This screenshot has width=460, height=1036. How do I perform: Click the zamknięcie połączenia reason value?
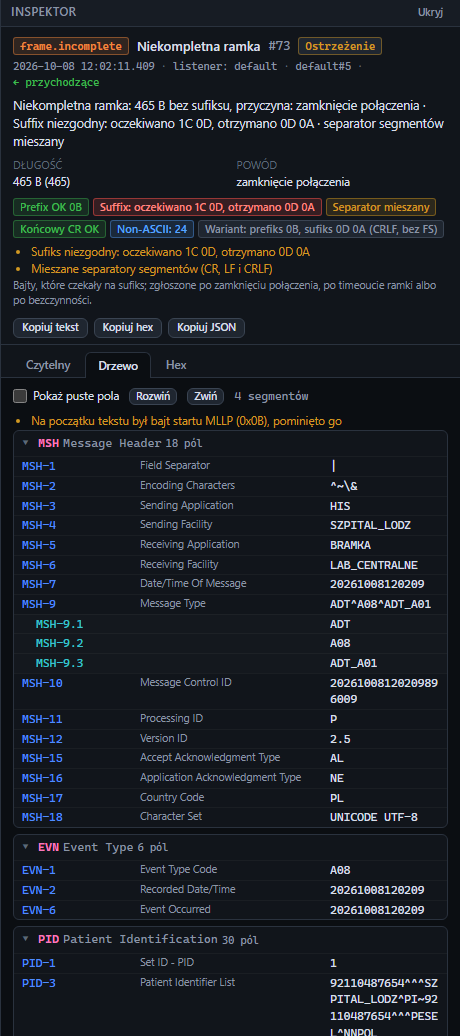(293, 182)
